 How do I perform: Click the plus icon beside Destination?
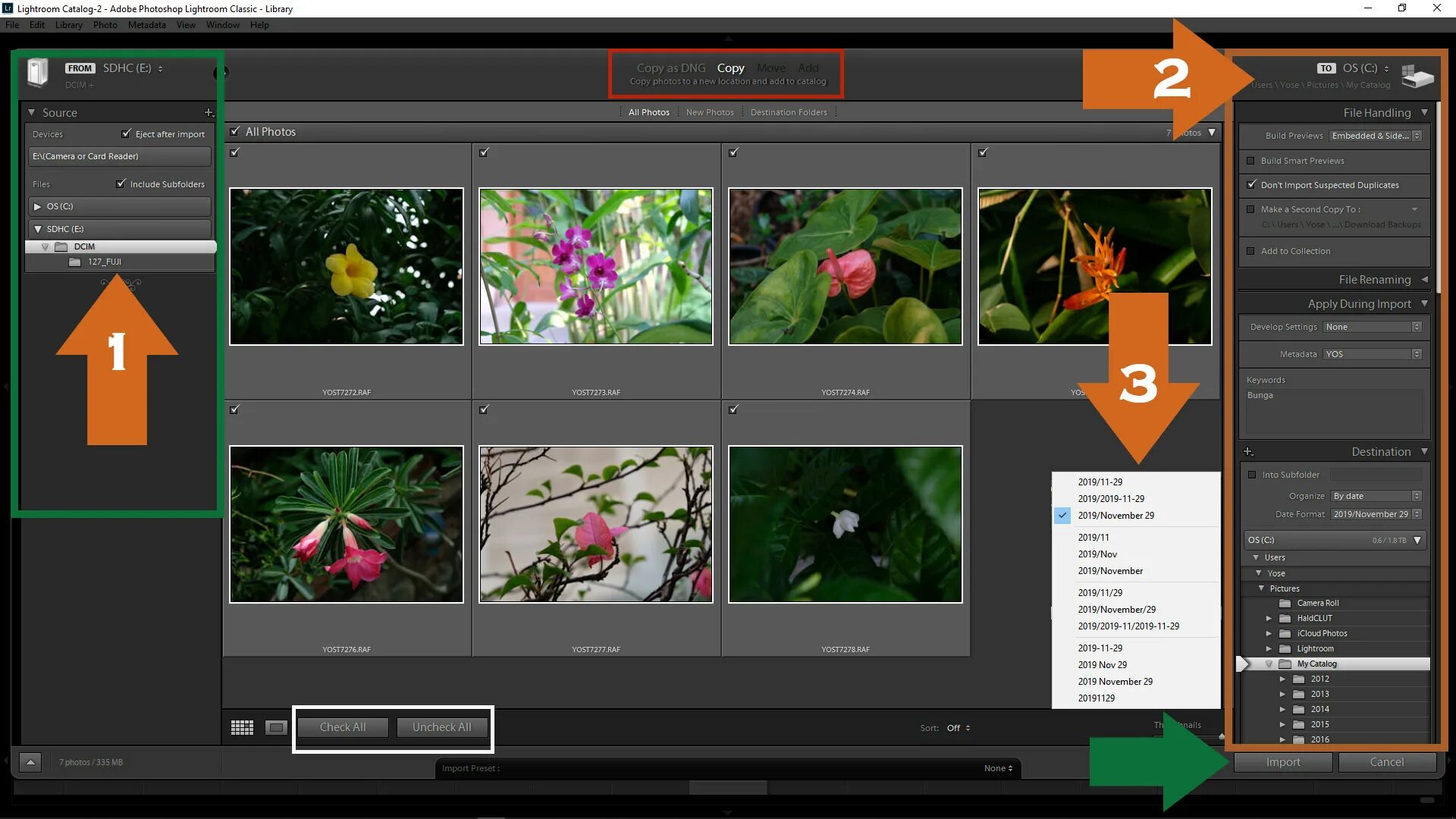[x=1248, y=451]
